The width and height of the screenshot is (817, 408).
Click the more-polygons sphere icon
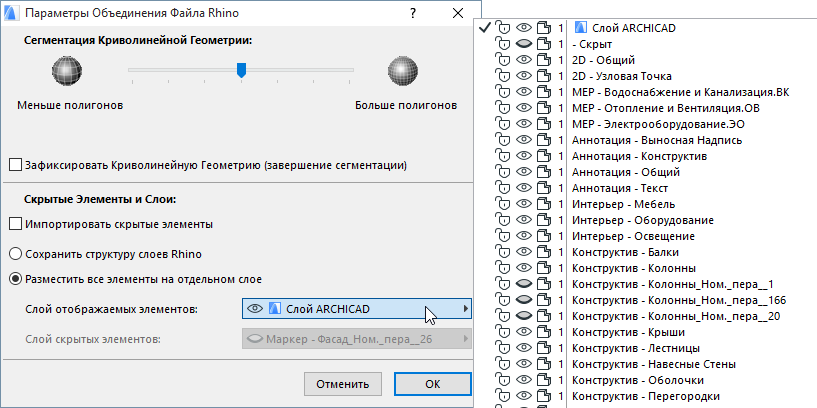(x=403, y=70)
